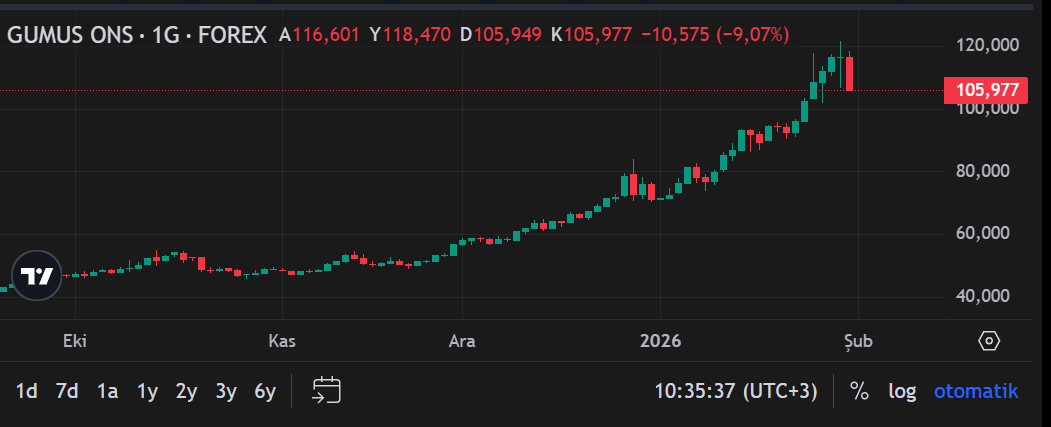The height and width of the screenshot is (427, 1051).
Task: Open chart settings via the hexagon icon
Action: [x=988, y=341]
